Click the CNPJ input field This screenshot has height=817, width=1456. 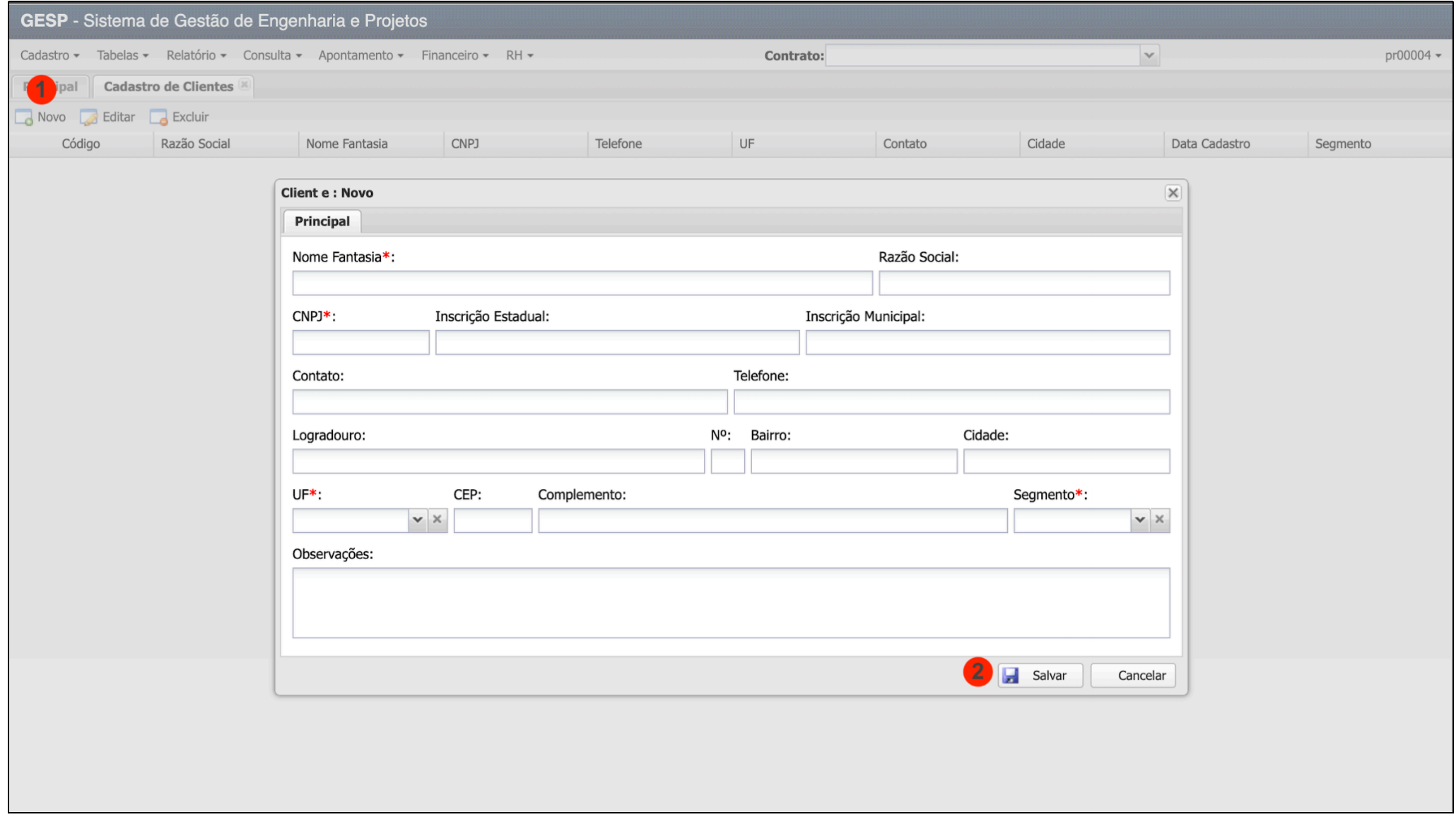tap(360, 343)
